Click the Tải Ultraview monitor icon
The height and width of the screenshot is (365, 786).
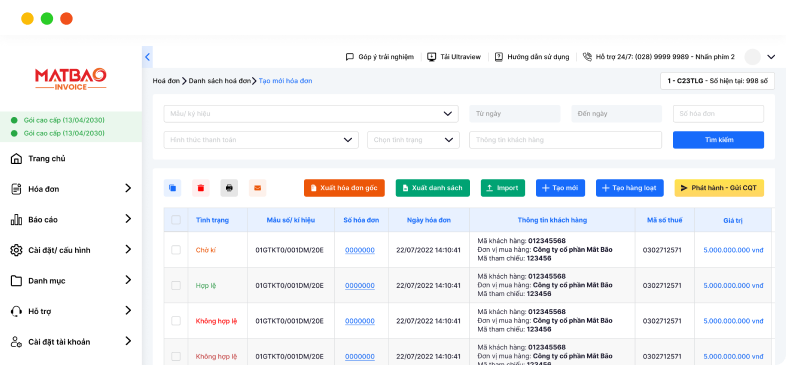pyautogui.click(x=432, y=57)
